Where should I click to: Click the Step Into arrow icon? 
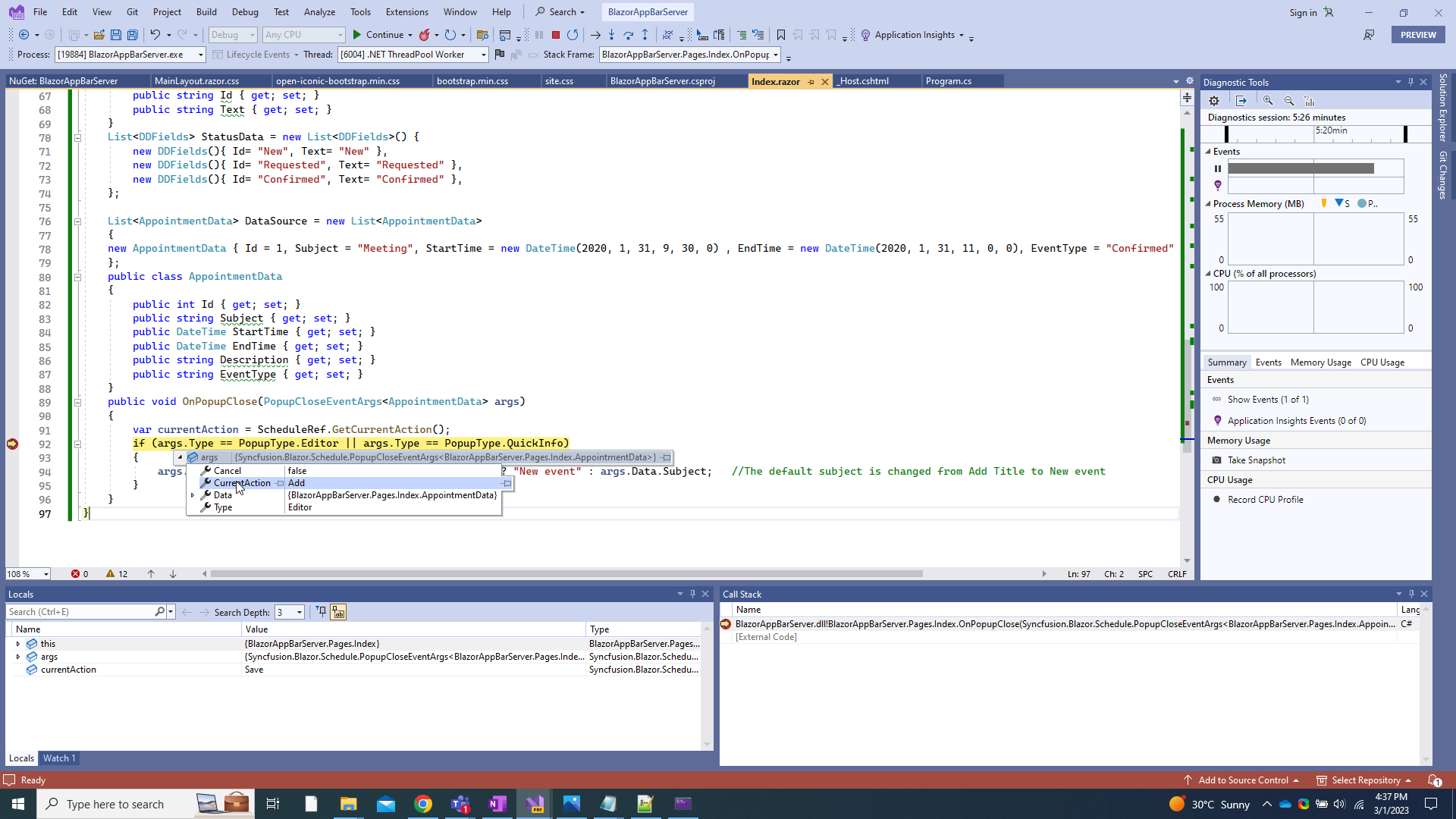(x=612, y=35)
